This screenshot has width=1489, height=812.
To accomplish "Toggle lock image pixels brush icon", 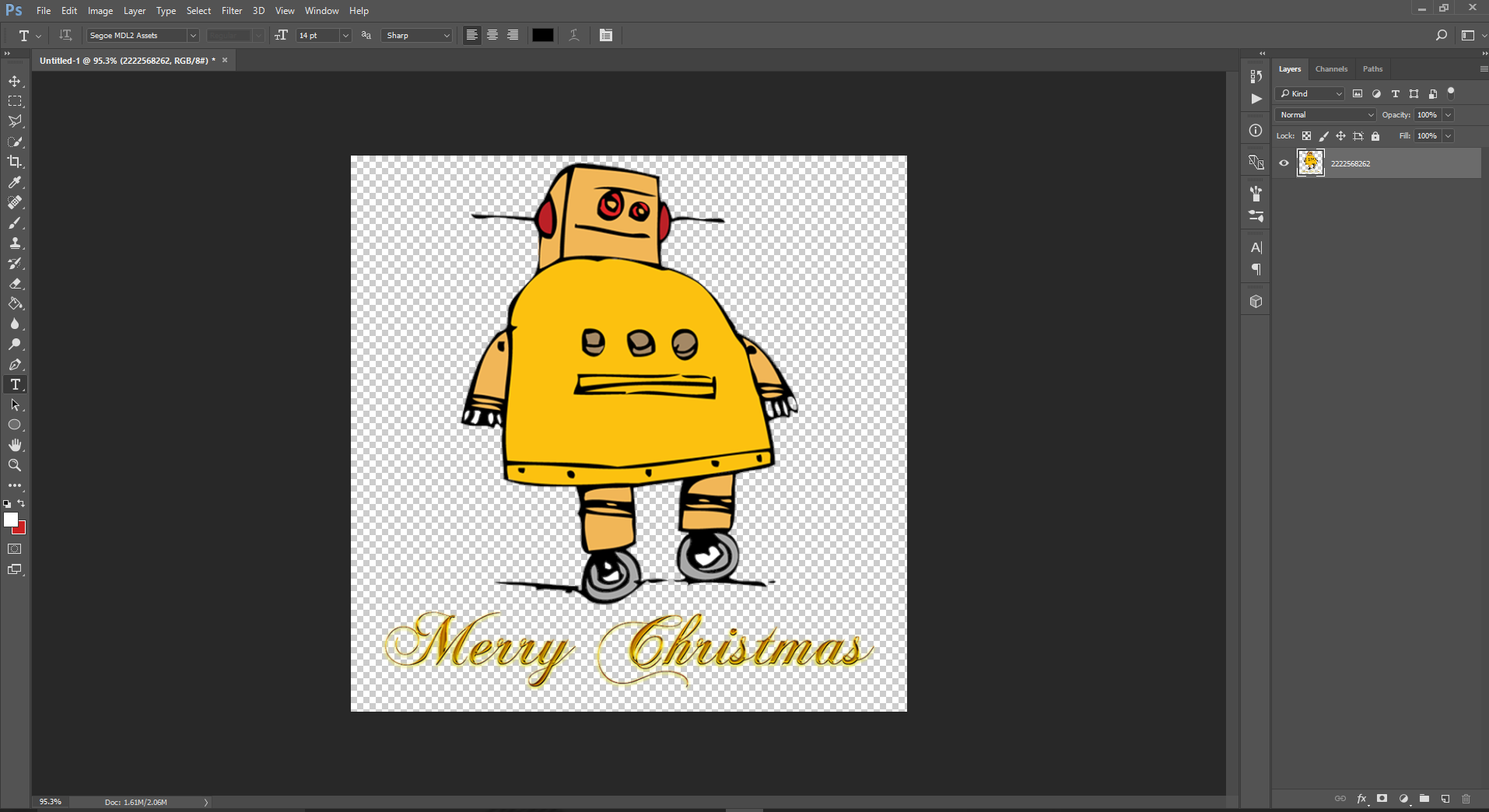I will click(x=1324, y=136).
